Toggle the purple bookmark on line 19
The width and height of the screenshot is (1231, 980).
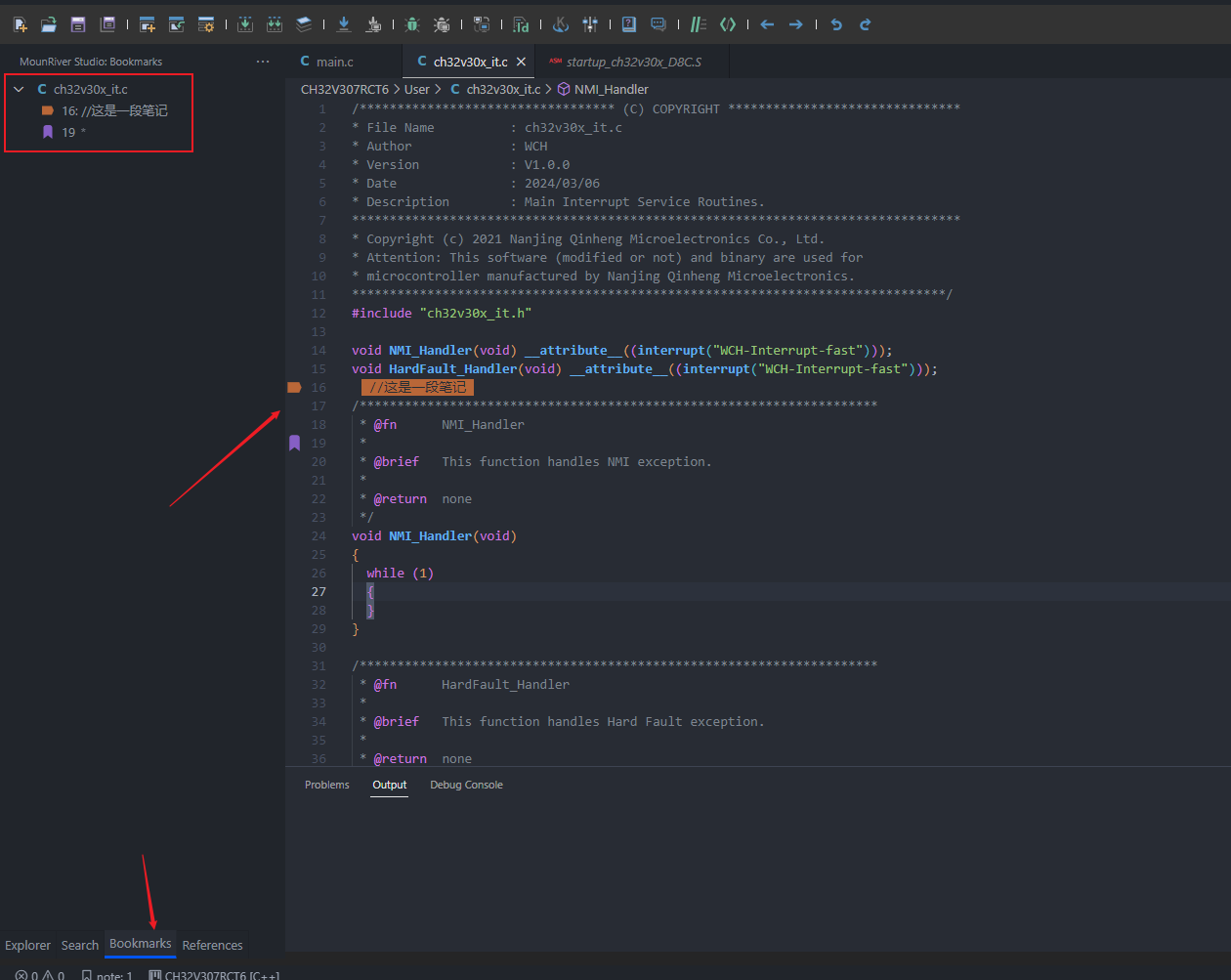pyautogui.click(x=294, y=444)
